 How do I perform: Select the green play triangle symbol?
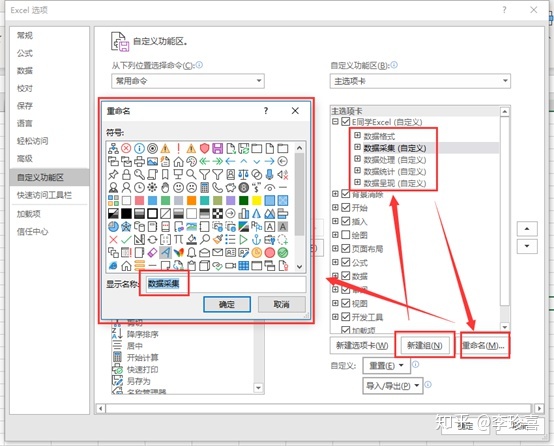coord(244,240)
